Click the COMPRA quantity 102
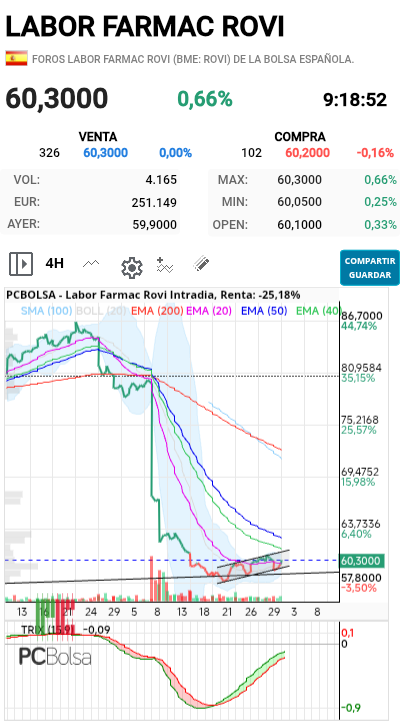Screen dimensions: 400x721 click(x=251, y=153)
